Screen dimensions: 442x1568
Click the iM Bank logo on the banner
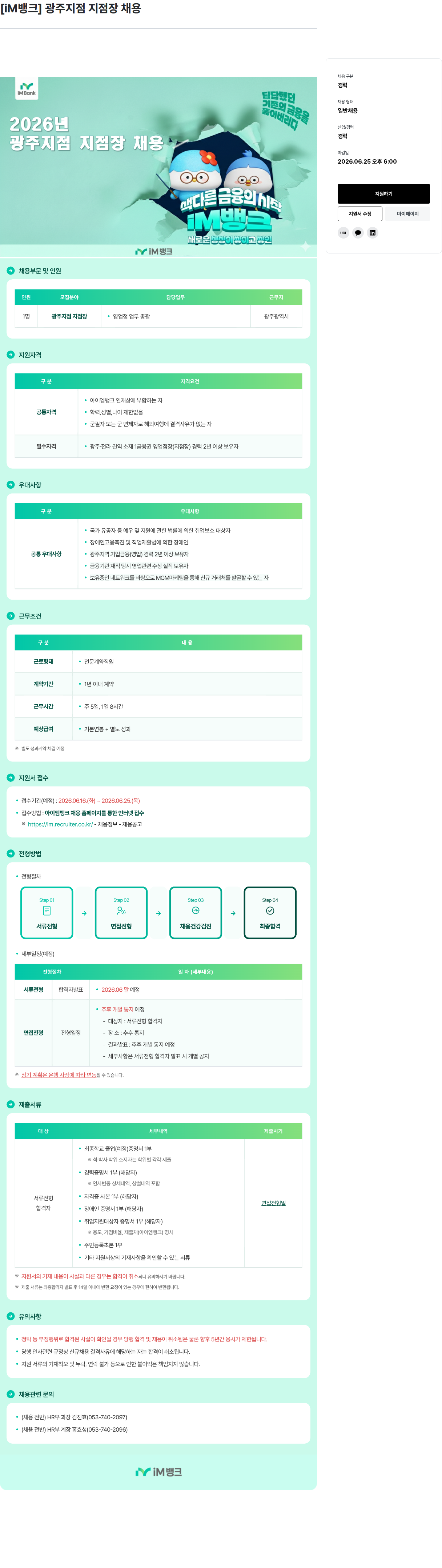(x=26, y=89)
